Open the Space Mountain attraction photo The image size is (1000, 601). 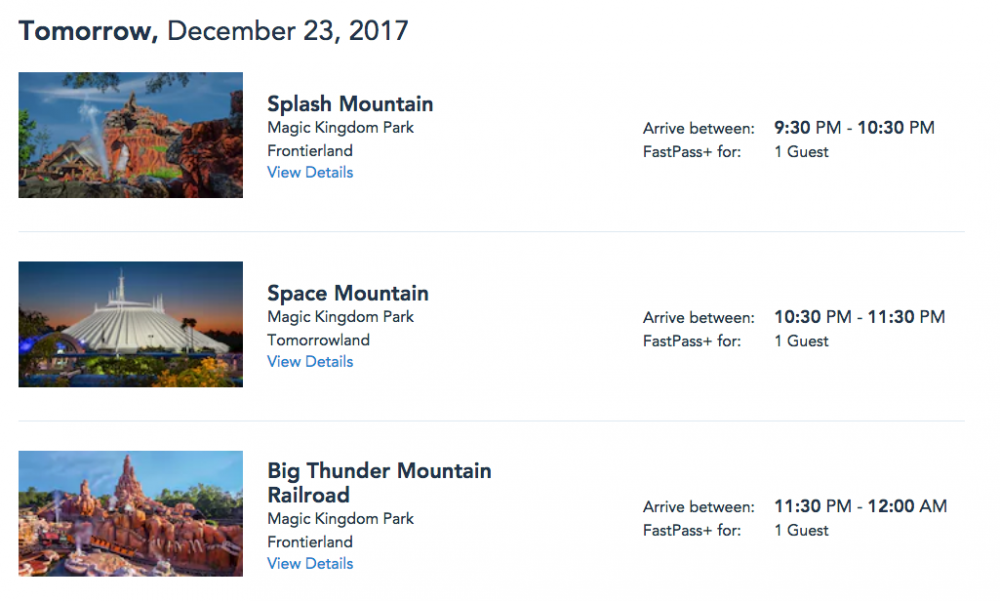(130, 324)
